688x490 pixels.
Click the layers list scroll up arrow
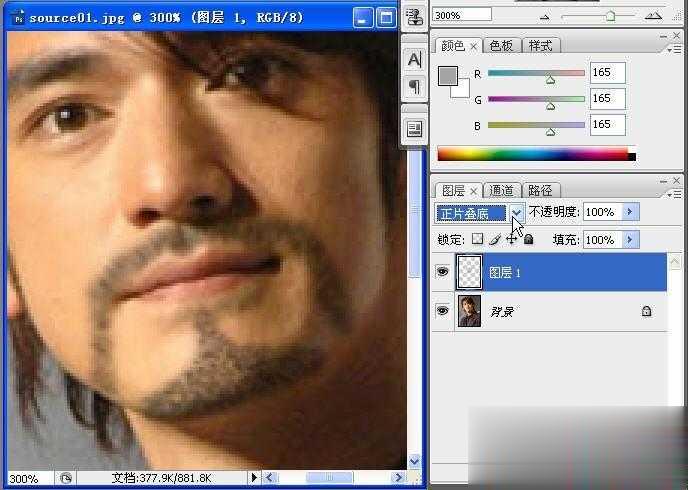(674, 262)
